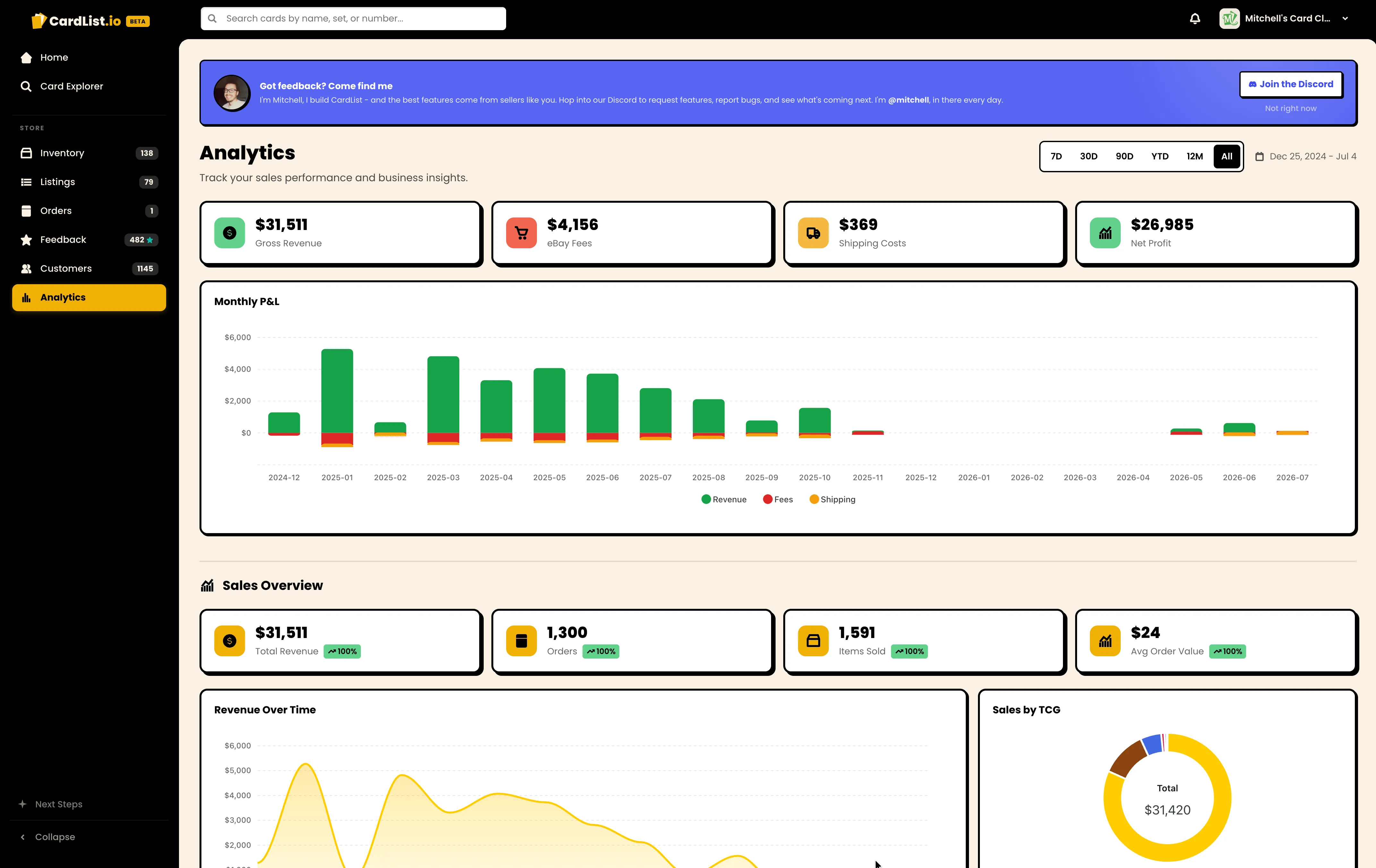Click the CardList.io logo
This screenshot has height=868, width=1376.
pyautogui.click(x=76, y=21)
